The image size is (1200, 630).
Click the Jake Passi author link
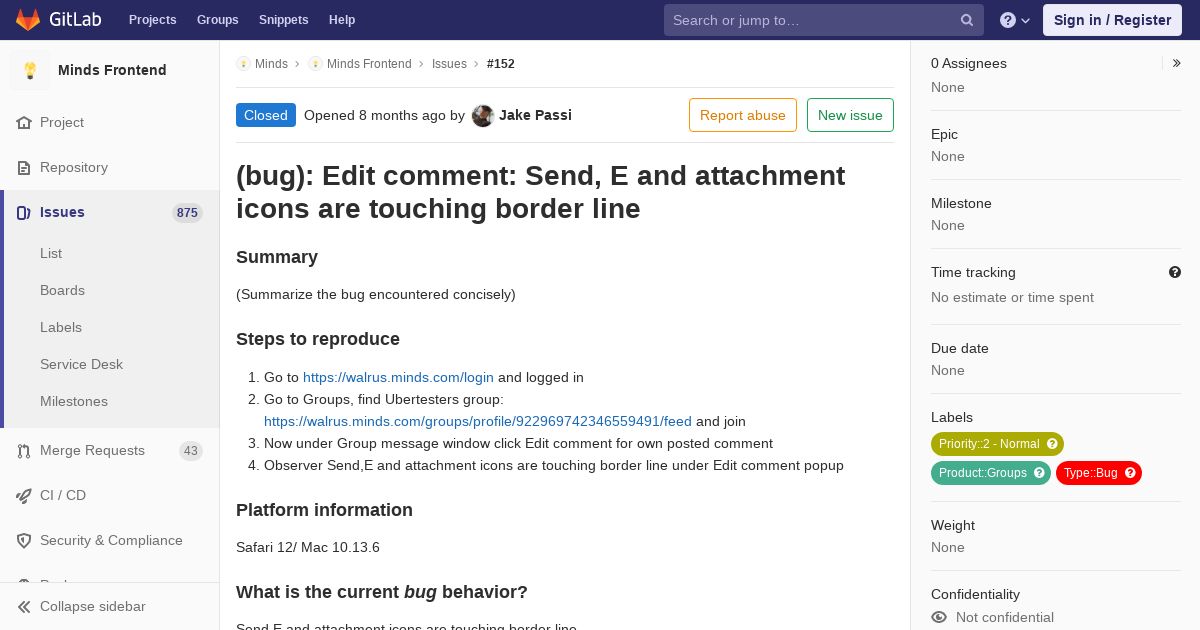click(535, 115)
